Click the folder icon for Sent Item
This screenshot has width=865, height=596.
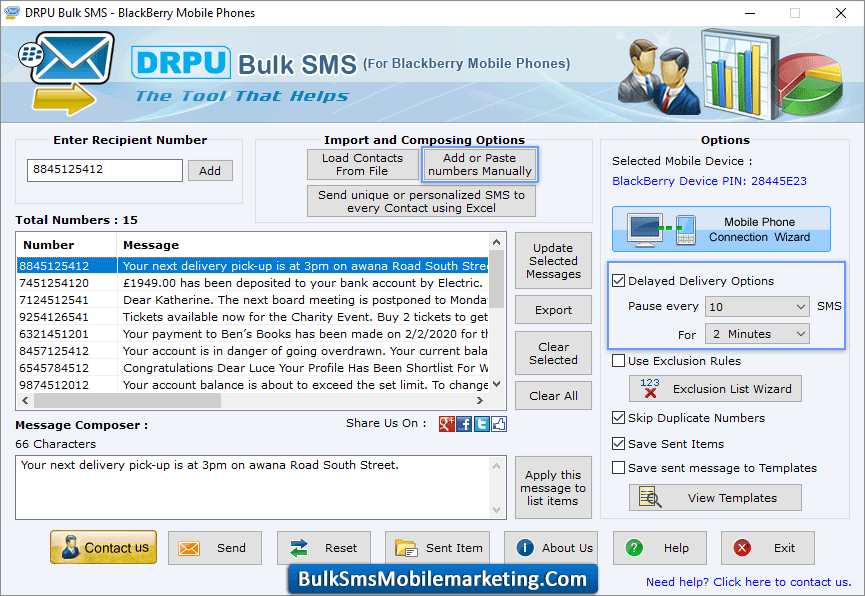tap(407, 548)
